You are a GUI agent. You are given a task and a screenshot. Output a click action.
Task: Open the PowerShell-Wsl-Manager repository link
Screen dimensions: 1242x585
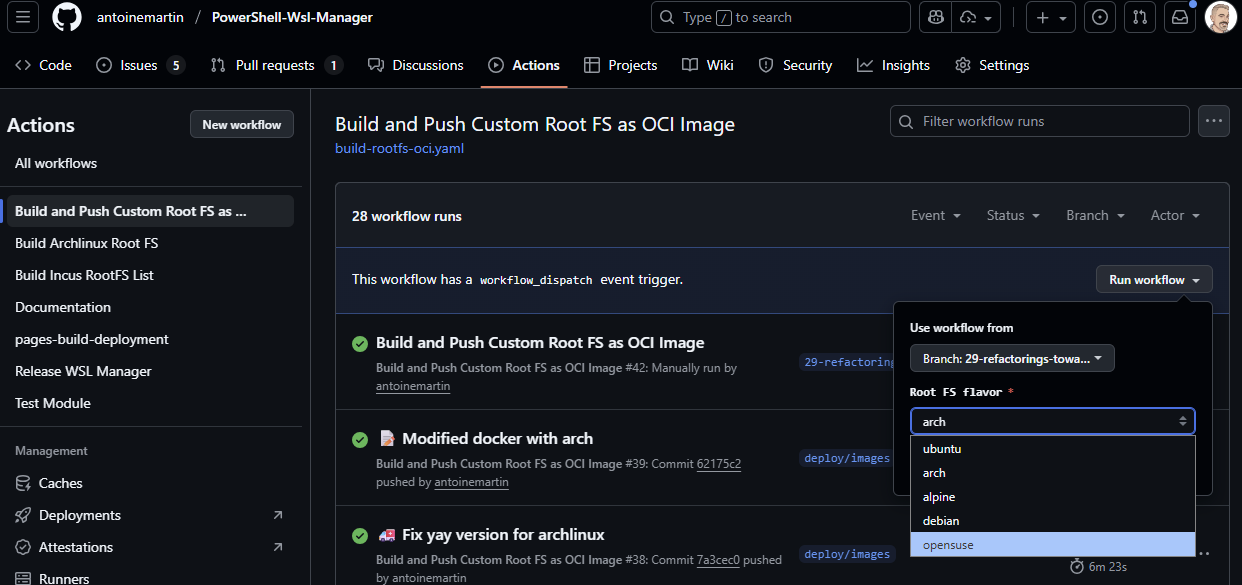pyautogui.click(x=292, y=17)
